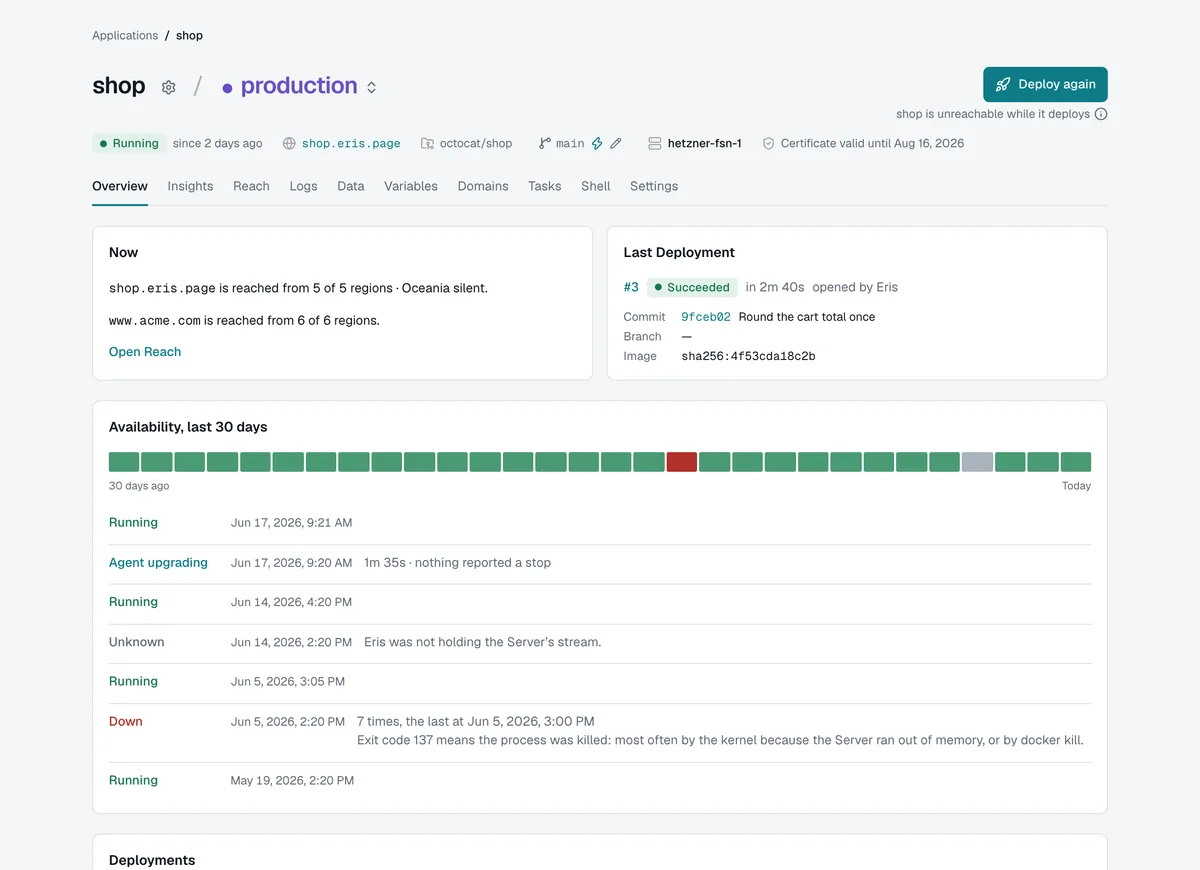Click the info icon next to unreachable notice

click(1101, 114)
